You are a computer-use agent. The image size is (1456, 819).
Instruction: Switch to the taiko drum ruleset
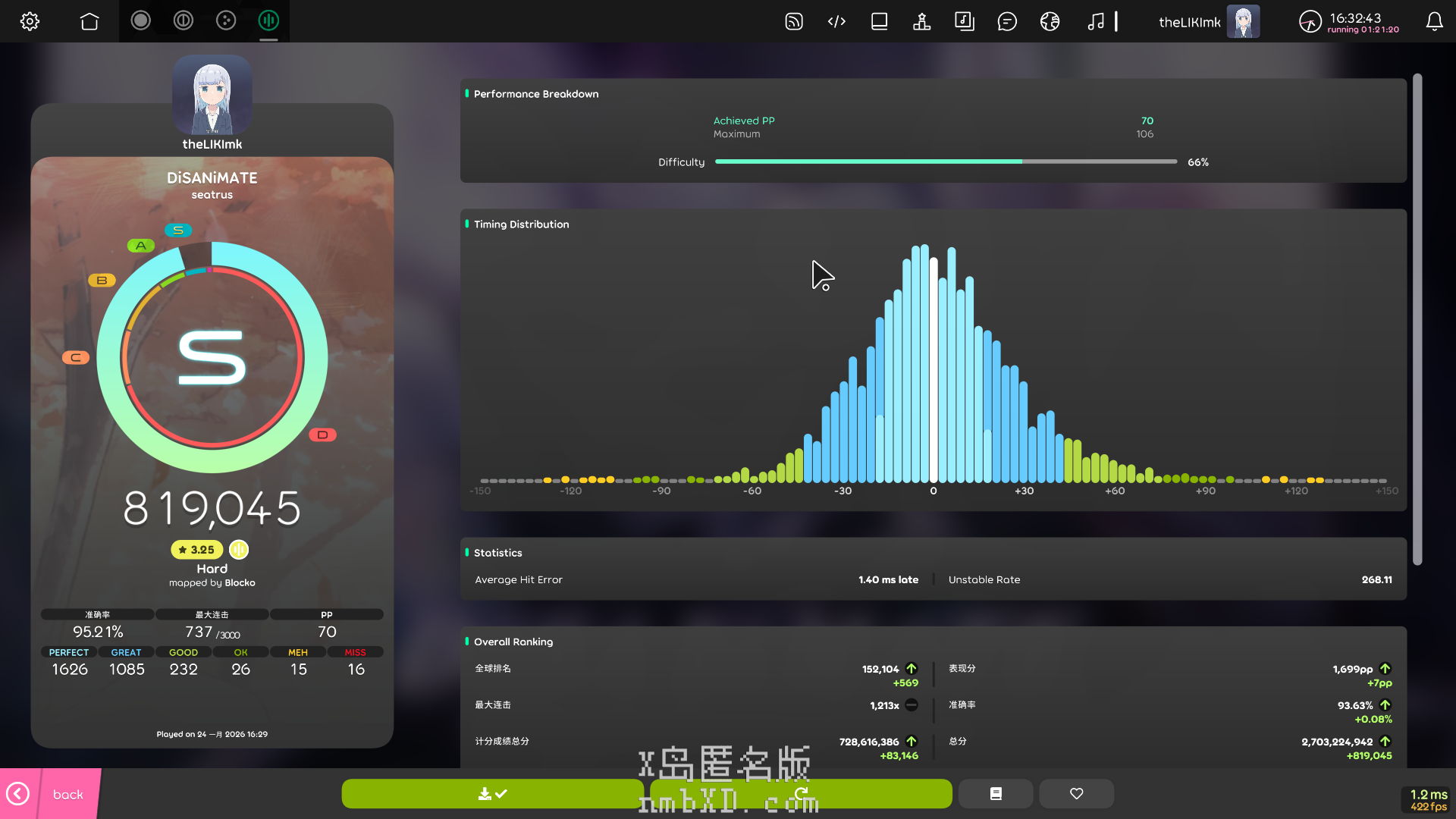183,21
